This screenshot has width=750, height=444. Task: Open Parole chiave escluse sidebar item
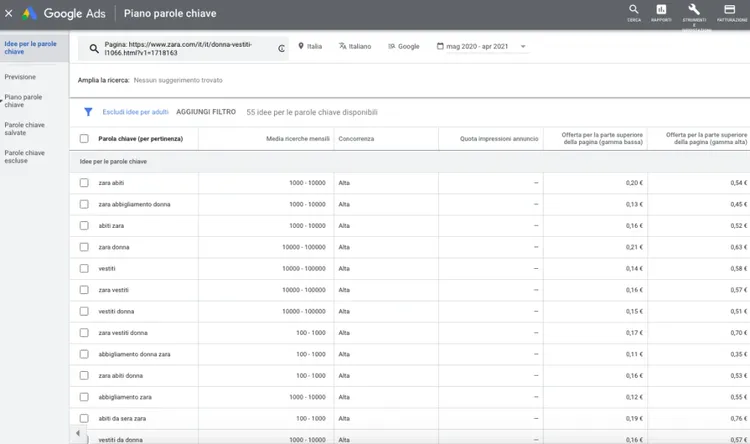pyautogui.click(x=24, y=156)
